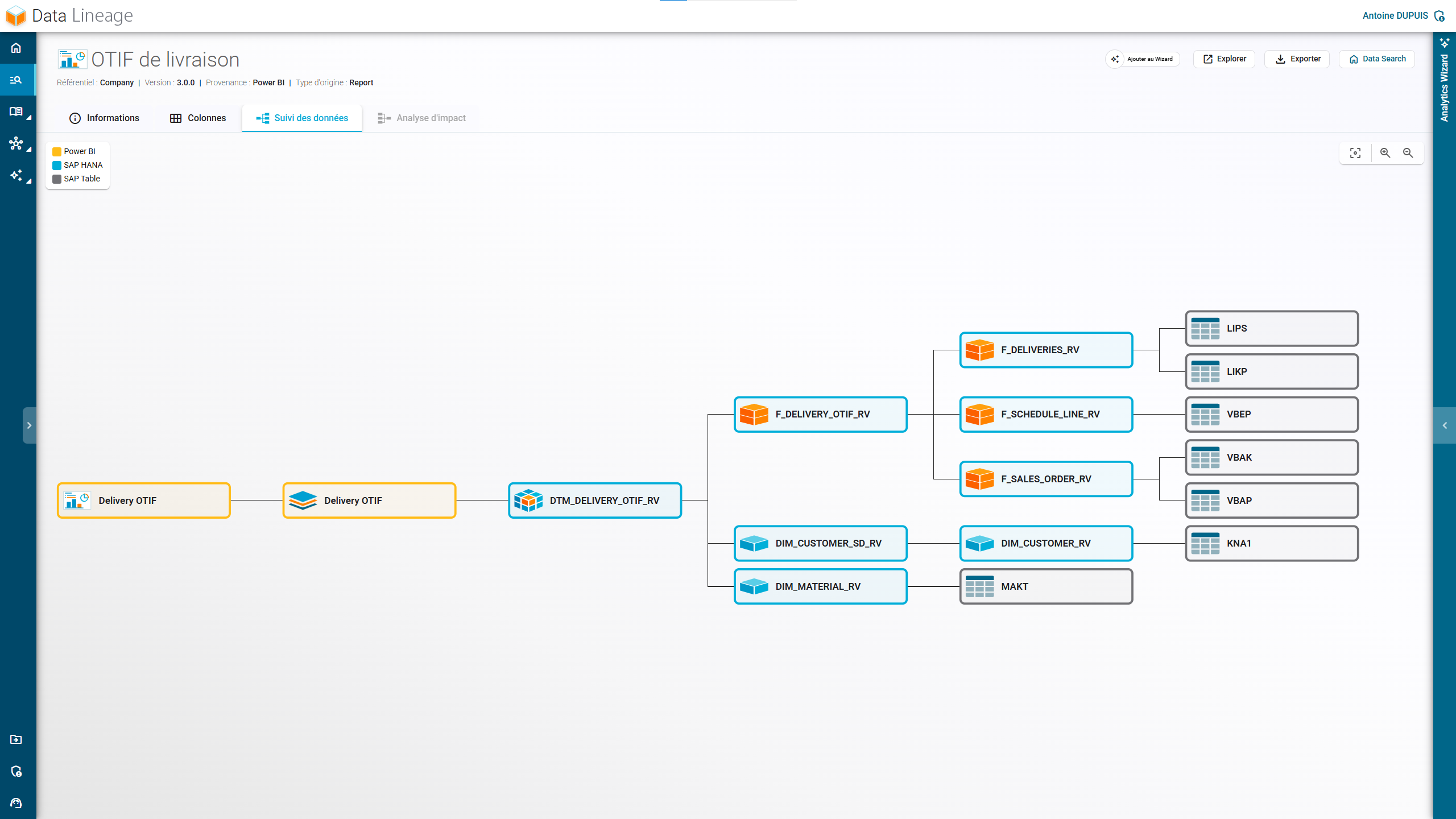The height and width of the screenshot is (819, 1456).
Task: Click the folder import icon in the sidebar
Action: coord(16,739)
